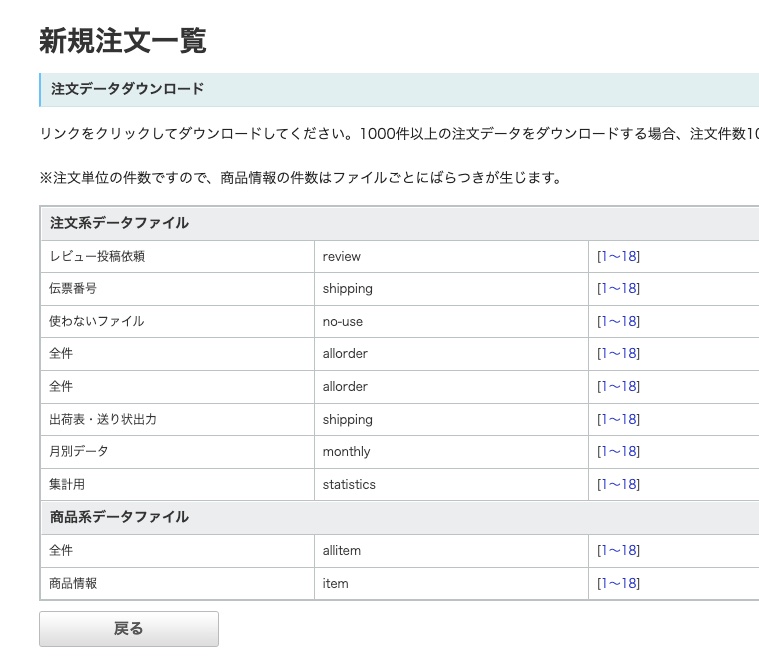
Task: Click the statistics file name cell
Action: (x=349, y=484)
